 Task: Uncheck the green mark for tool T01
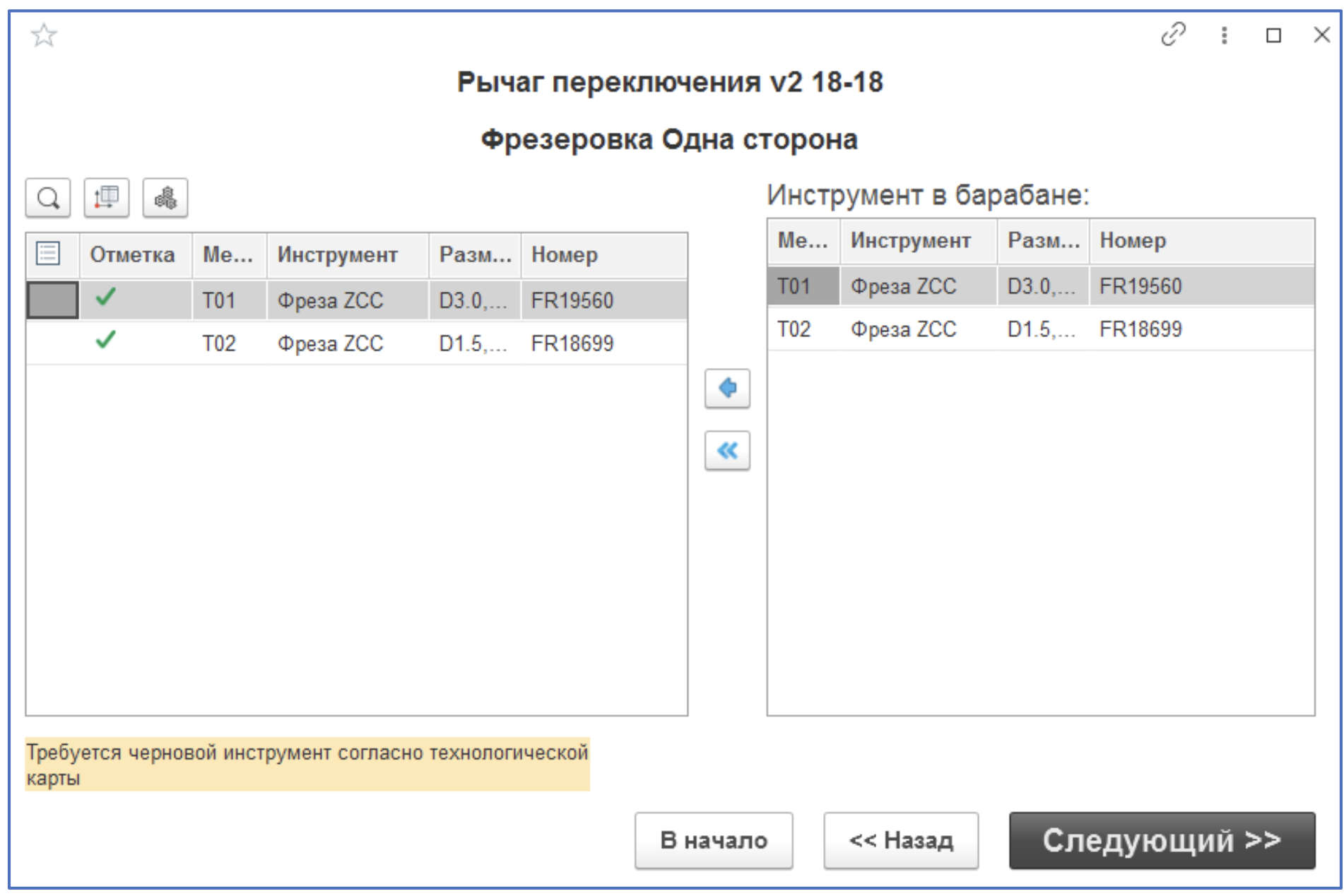pyautogui.click(x=105, y=300)
